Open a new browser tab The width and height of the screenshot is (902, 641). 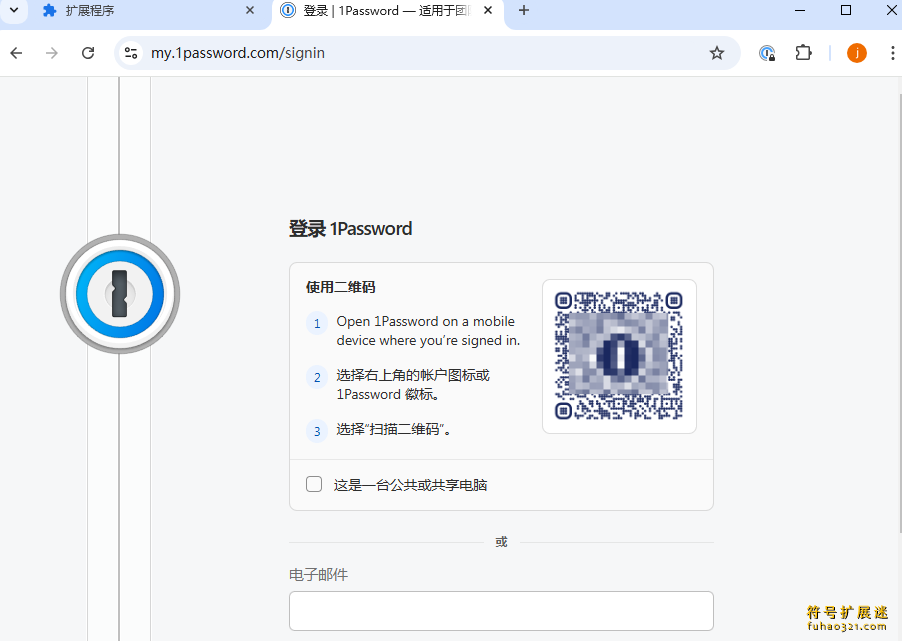click(x=523, y=10)
